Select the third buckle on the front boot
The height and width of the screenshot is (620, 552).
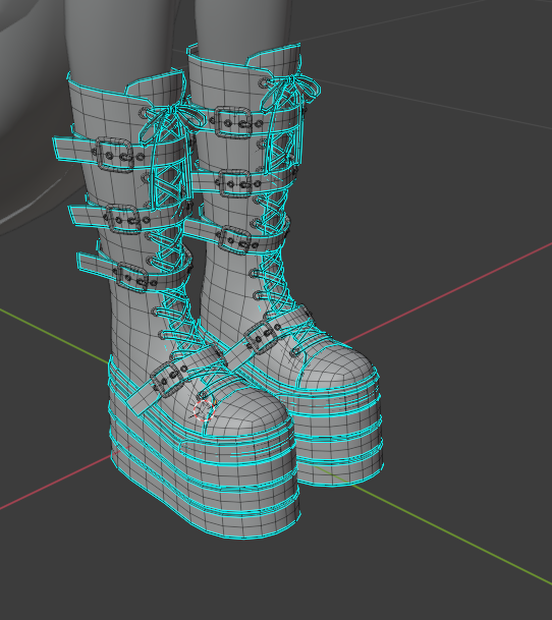(133, 277)
